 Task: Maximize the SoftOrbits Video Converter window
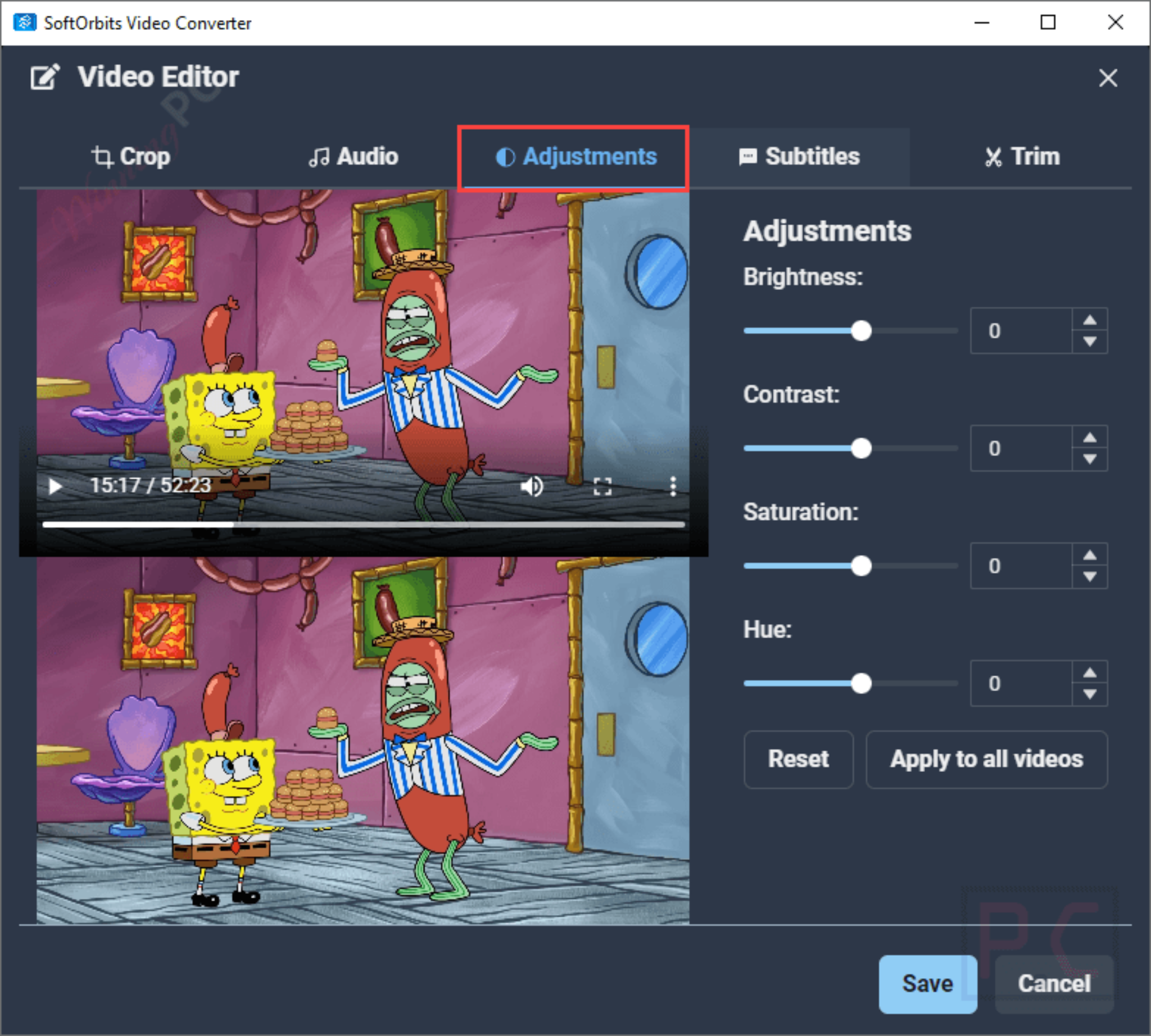[x=1048, y=23]
